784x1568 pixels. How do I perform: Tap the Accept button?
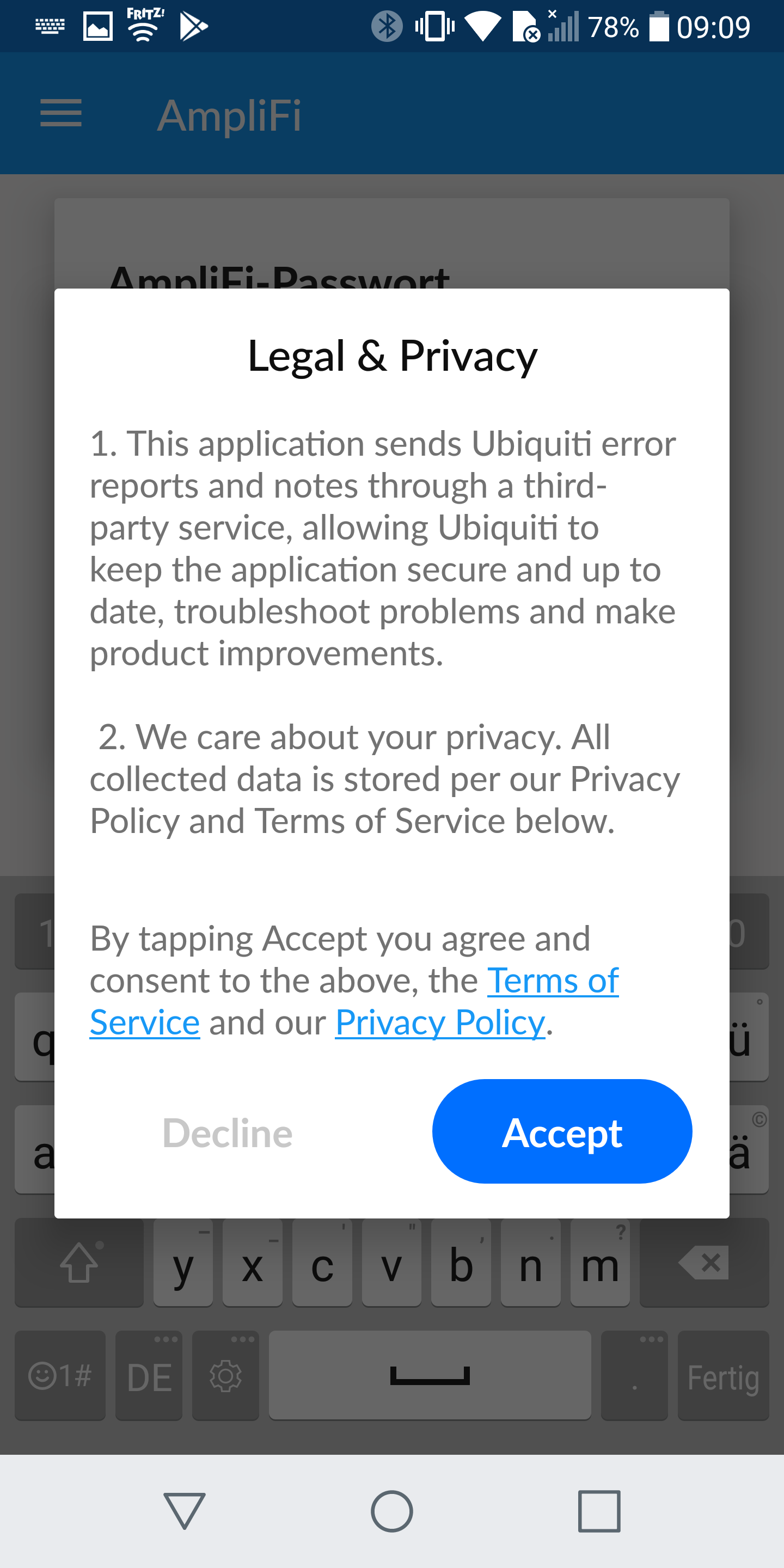(561, 1132)
